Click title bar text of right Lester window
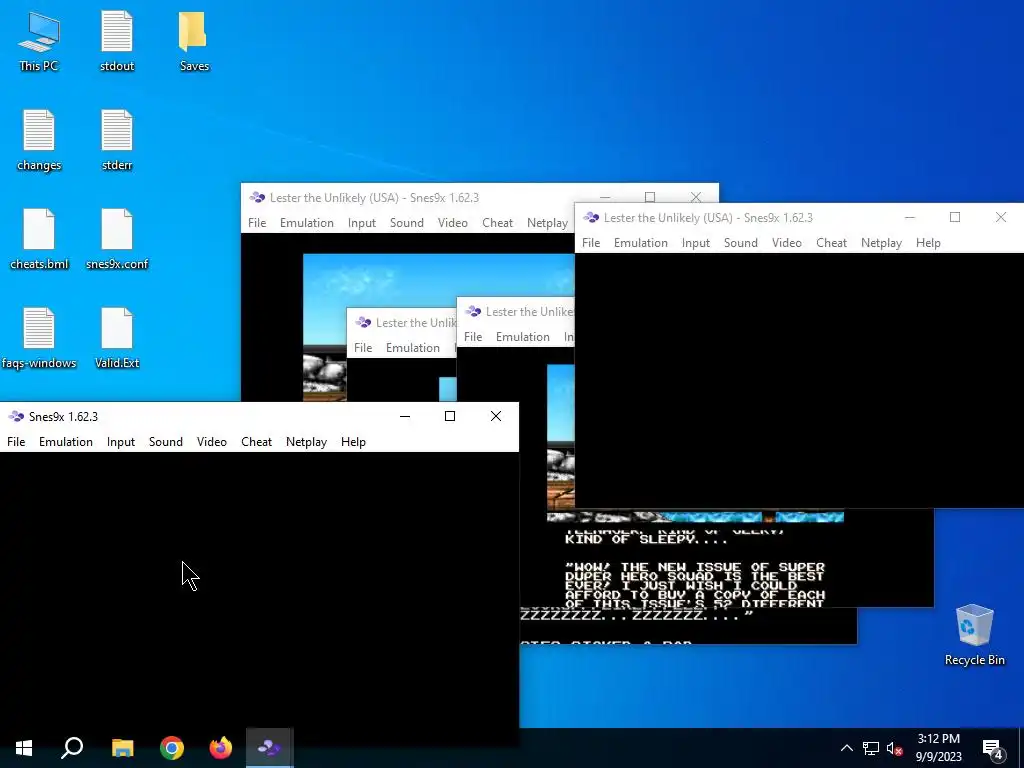This screenshot has width=1024, height=768. click(709, 217)
